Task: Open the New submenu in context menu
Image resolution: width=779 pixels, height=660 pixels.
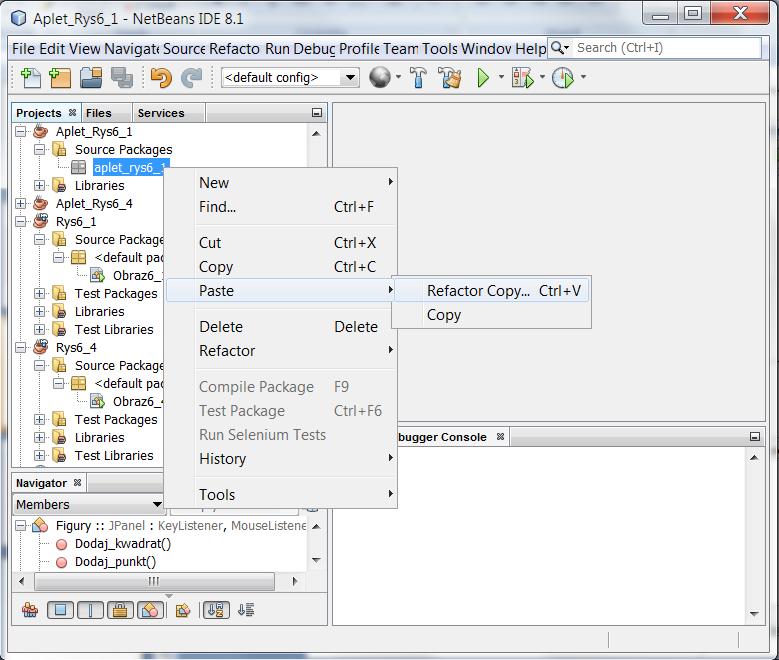Action: [x=281, y=183]
